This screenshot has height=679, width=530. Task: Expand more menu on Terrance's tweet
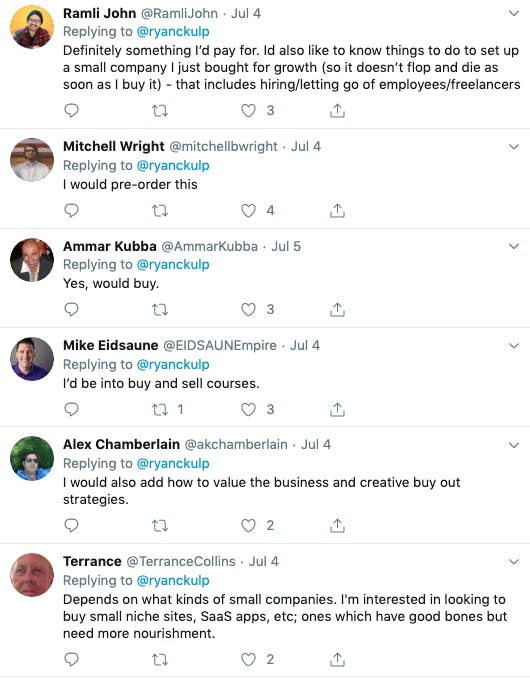[x=514, y=562]
